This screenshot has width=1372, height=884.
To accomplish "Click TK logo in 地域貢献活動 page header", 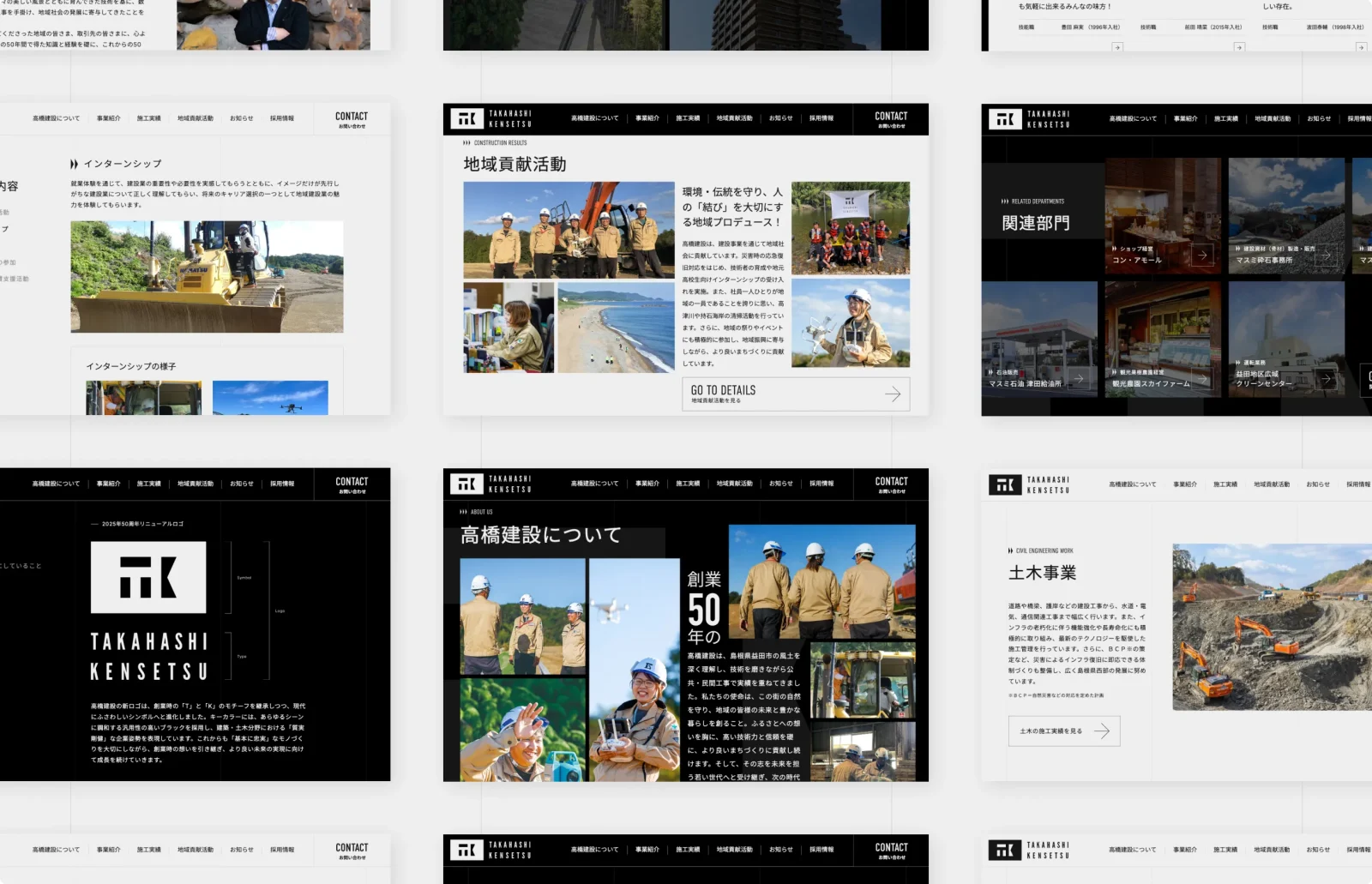I will click(466, 119).
